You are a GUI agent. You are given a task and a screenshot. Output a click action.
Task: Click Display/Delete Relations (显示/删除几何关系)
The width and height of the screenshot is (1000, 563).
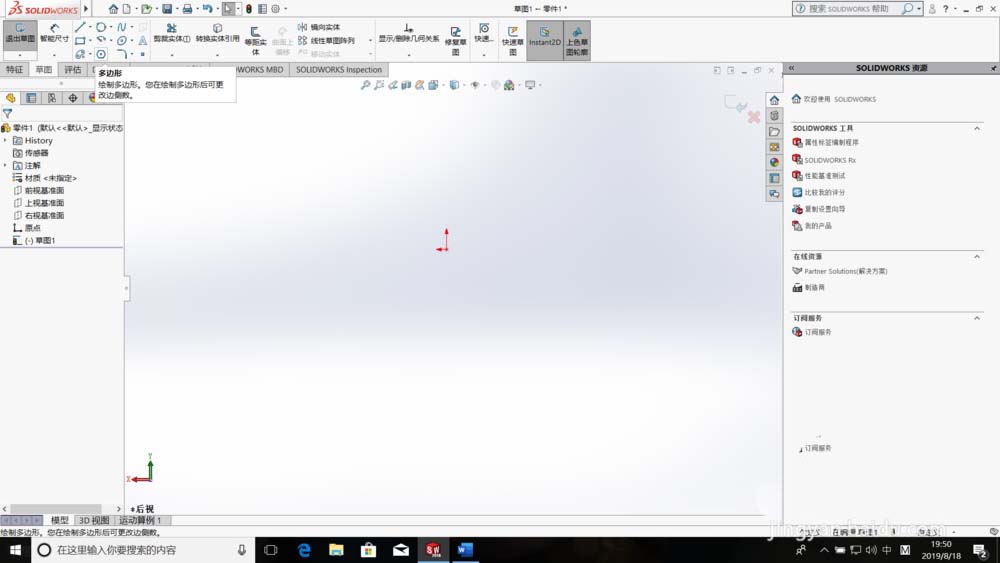[409, 34]
